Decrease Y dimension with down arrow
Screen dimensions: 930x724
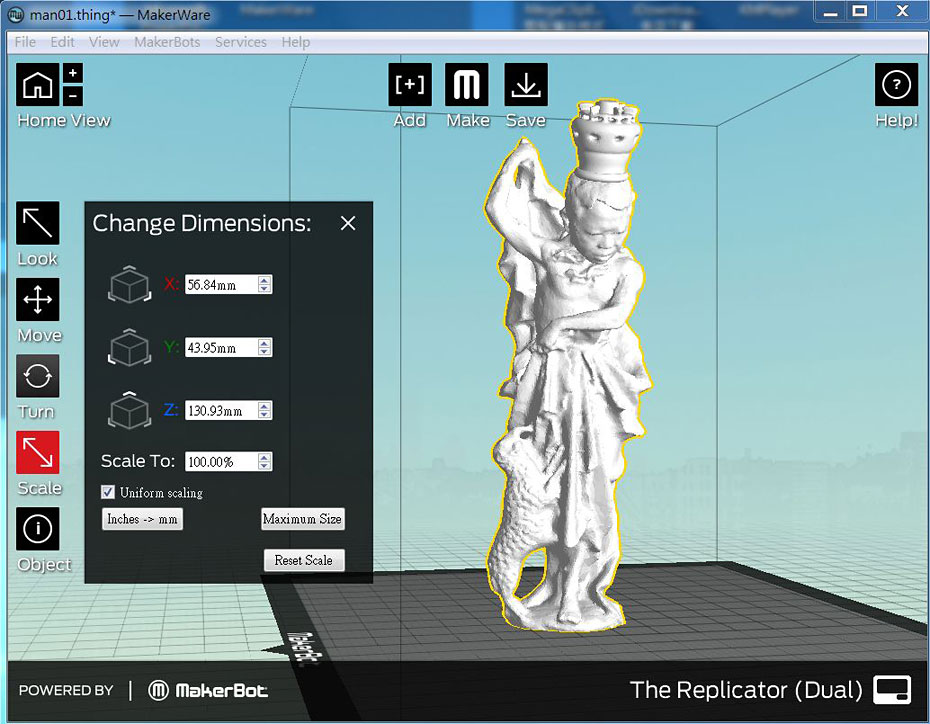click(x=265, y=352)
